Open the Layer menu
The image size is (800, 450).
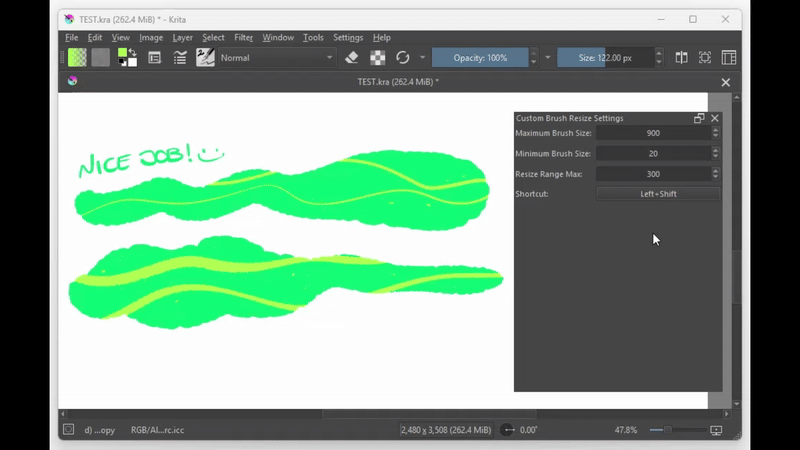(x=183, y=38)
